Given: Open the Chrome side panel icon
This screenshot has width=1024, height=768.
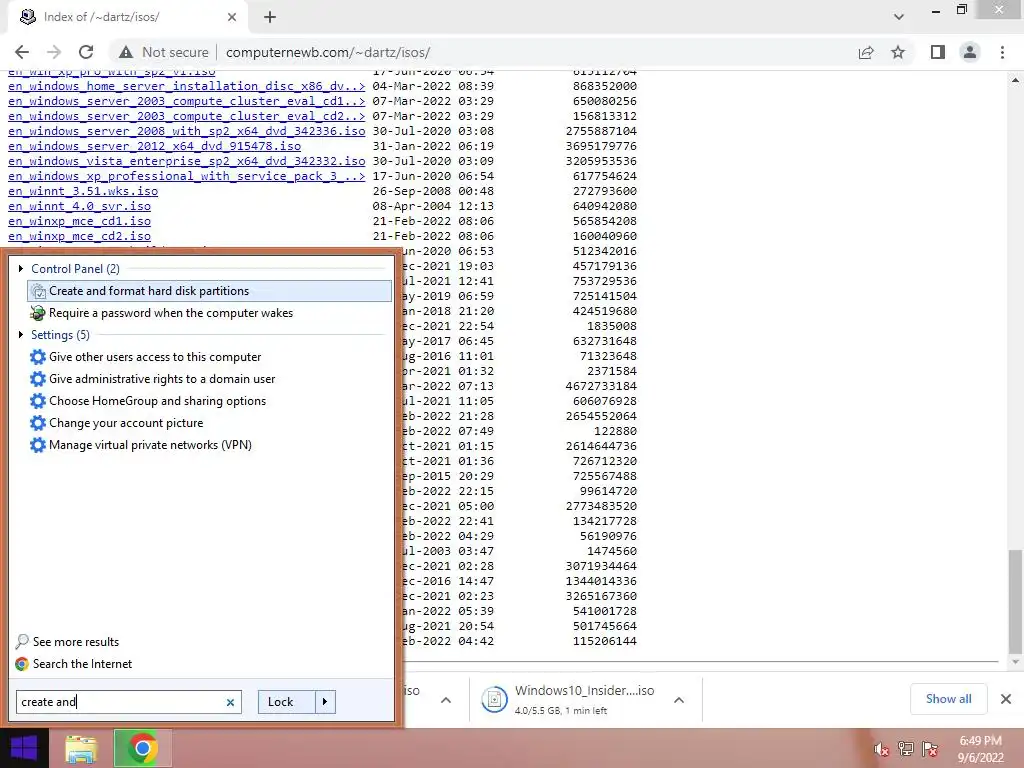Looking at the screenshot, I should pos(938,52).
